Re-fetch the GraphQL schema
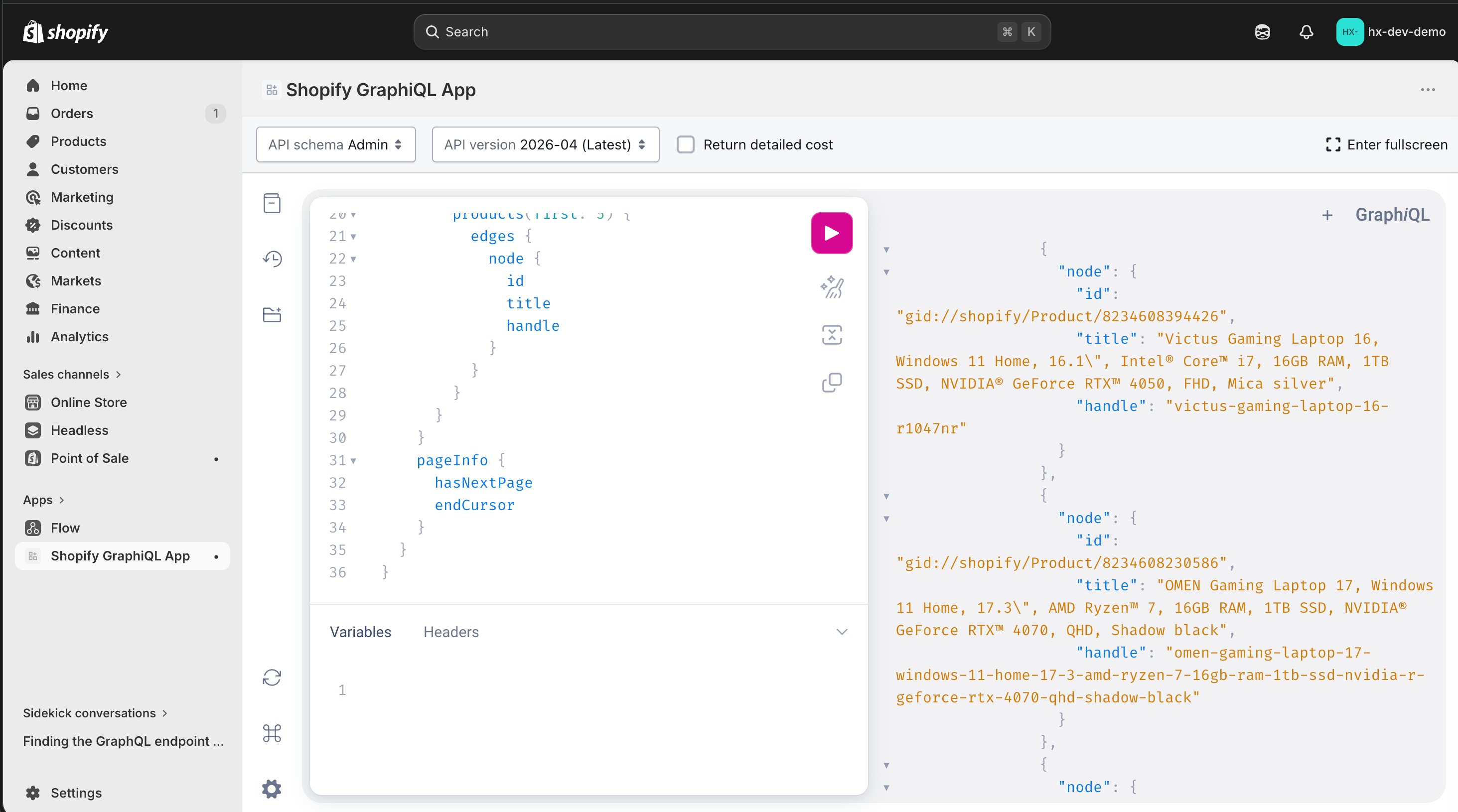This screenshot has width=1458, height=812. 272,677
